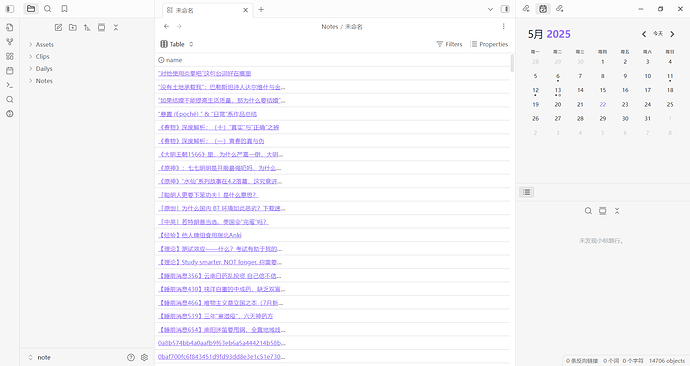The height and width of the screenshot is (366, 690).
Task: Open the third link icon tab in right sidebar
Action: [560, 9]
